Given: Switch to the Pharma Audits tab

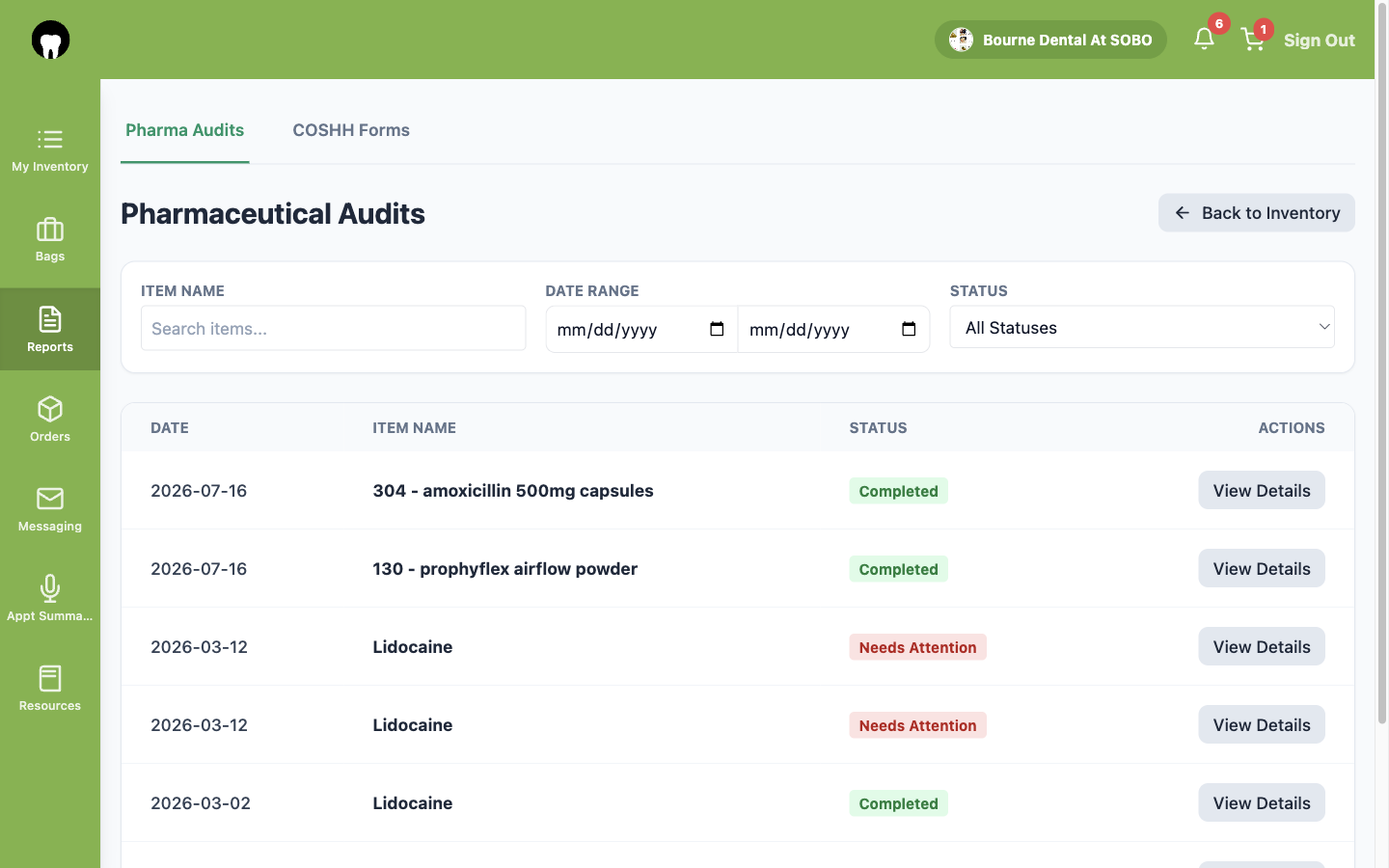Looking at the screenshot, I should pos(185,130).
